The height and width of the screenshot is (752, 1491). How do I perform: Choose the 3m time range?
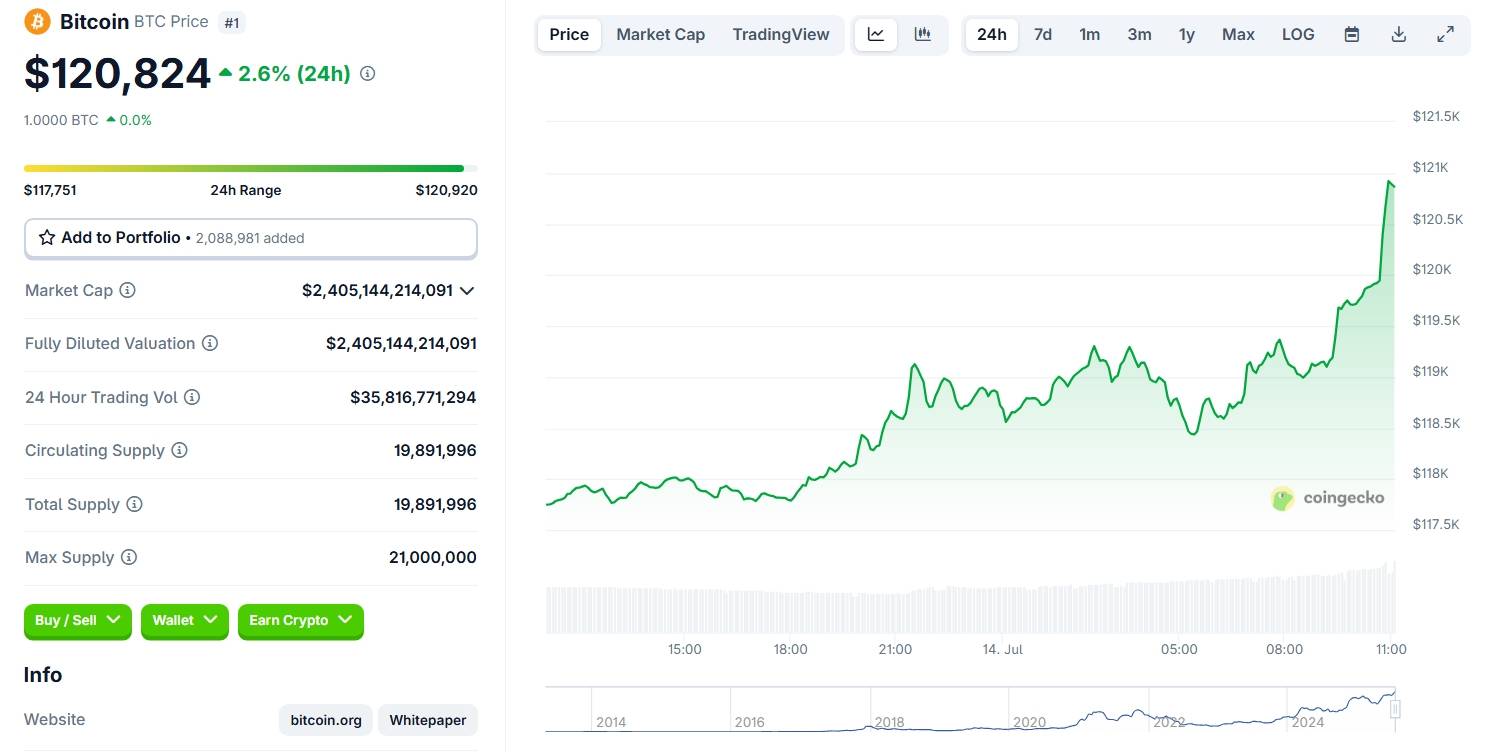[1139, 34]
